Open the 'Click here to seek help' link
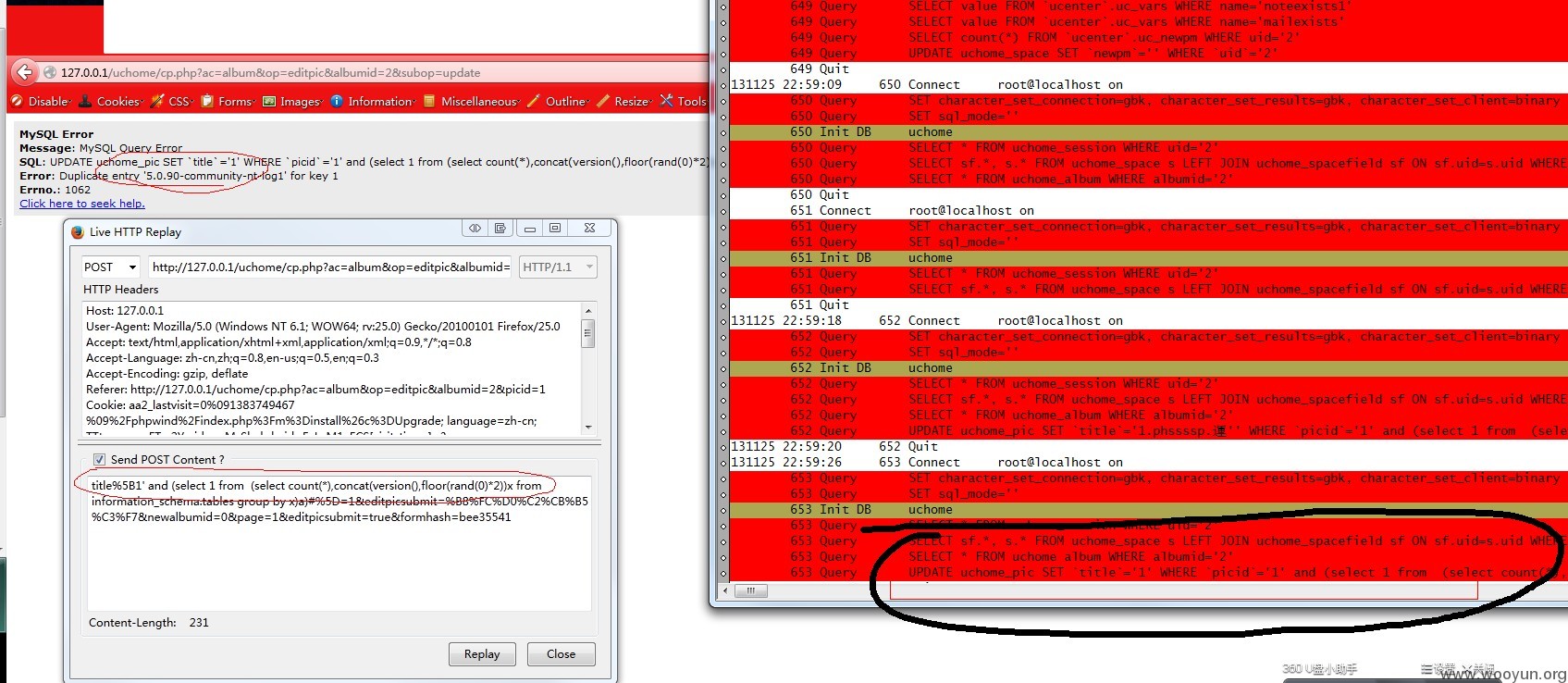Screen dimensions: 1568x683 (x=82, y=204)
